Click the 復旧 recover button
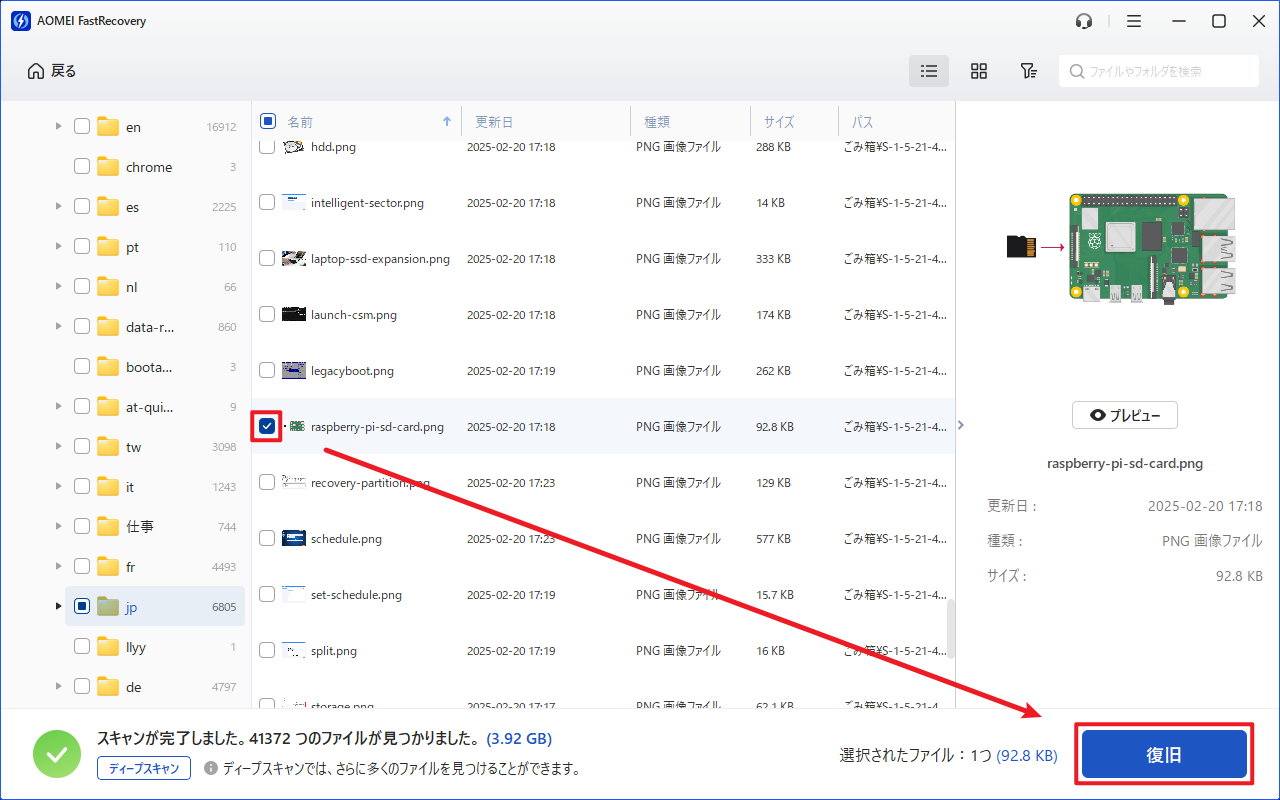Image resolution: width=1280 pixels, height=800 pixels. point(1164,755)
